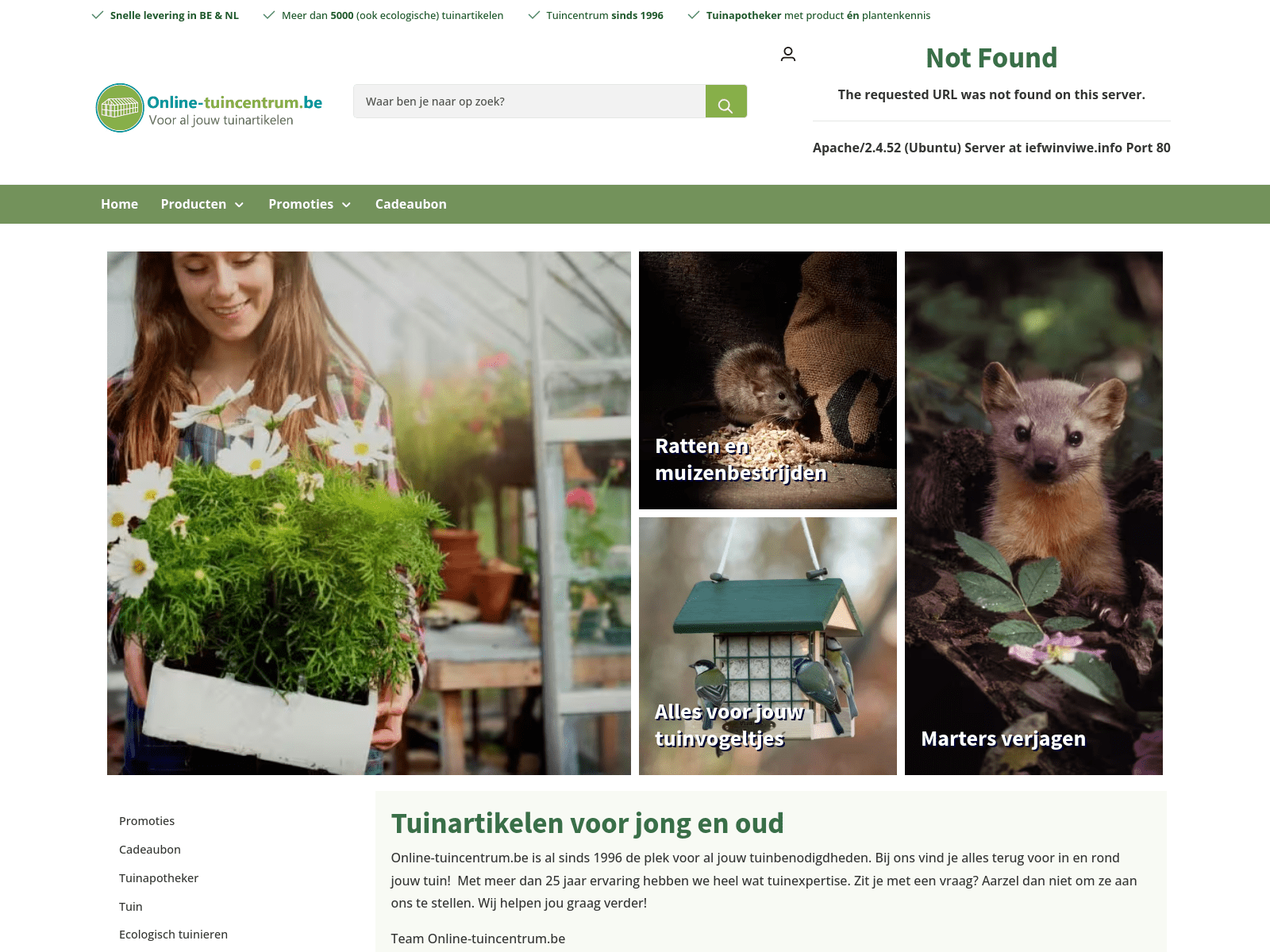Open the Ratten en muizenbestrijden tile

click(768, 380)
